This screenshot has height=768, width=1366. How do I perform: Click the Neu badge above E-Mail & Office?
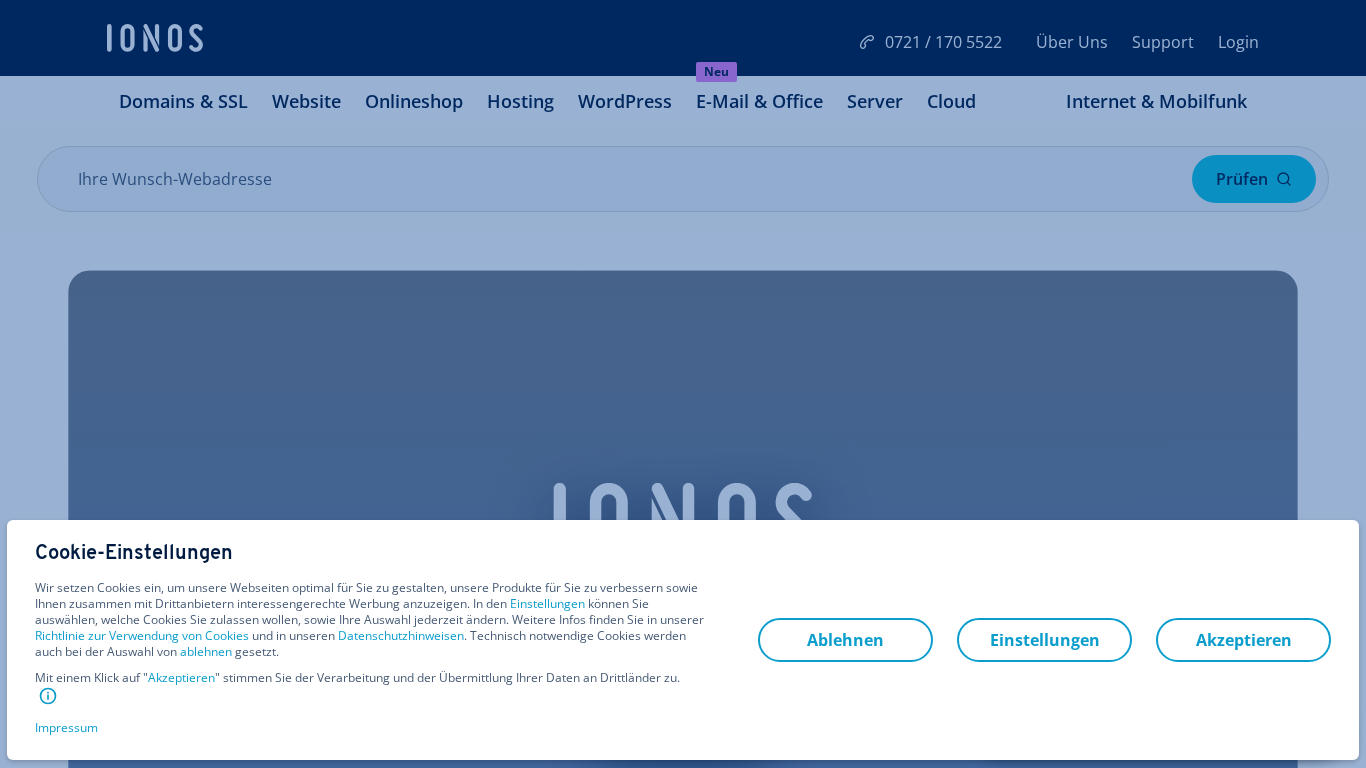[716, 72]
